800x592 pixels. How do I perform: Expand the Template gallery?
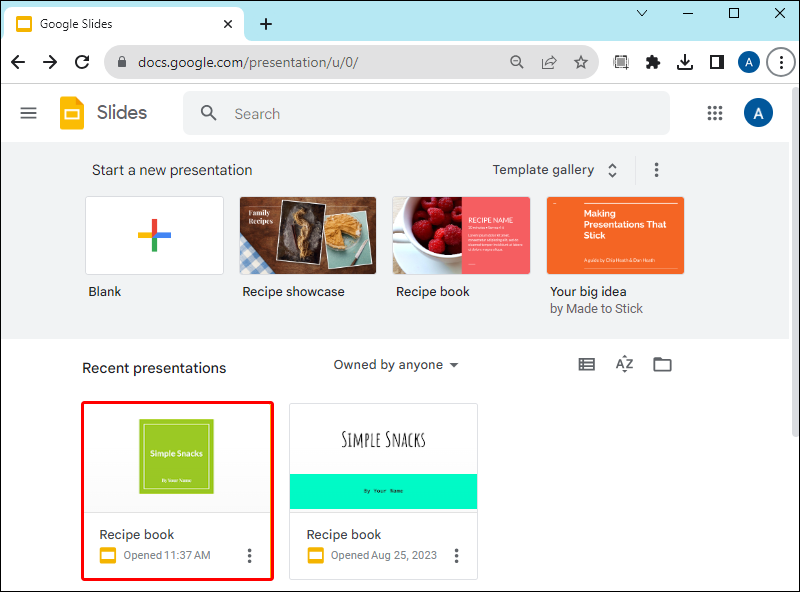tap(555, 170)
